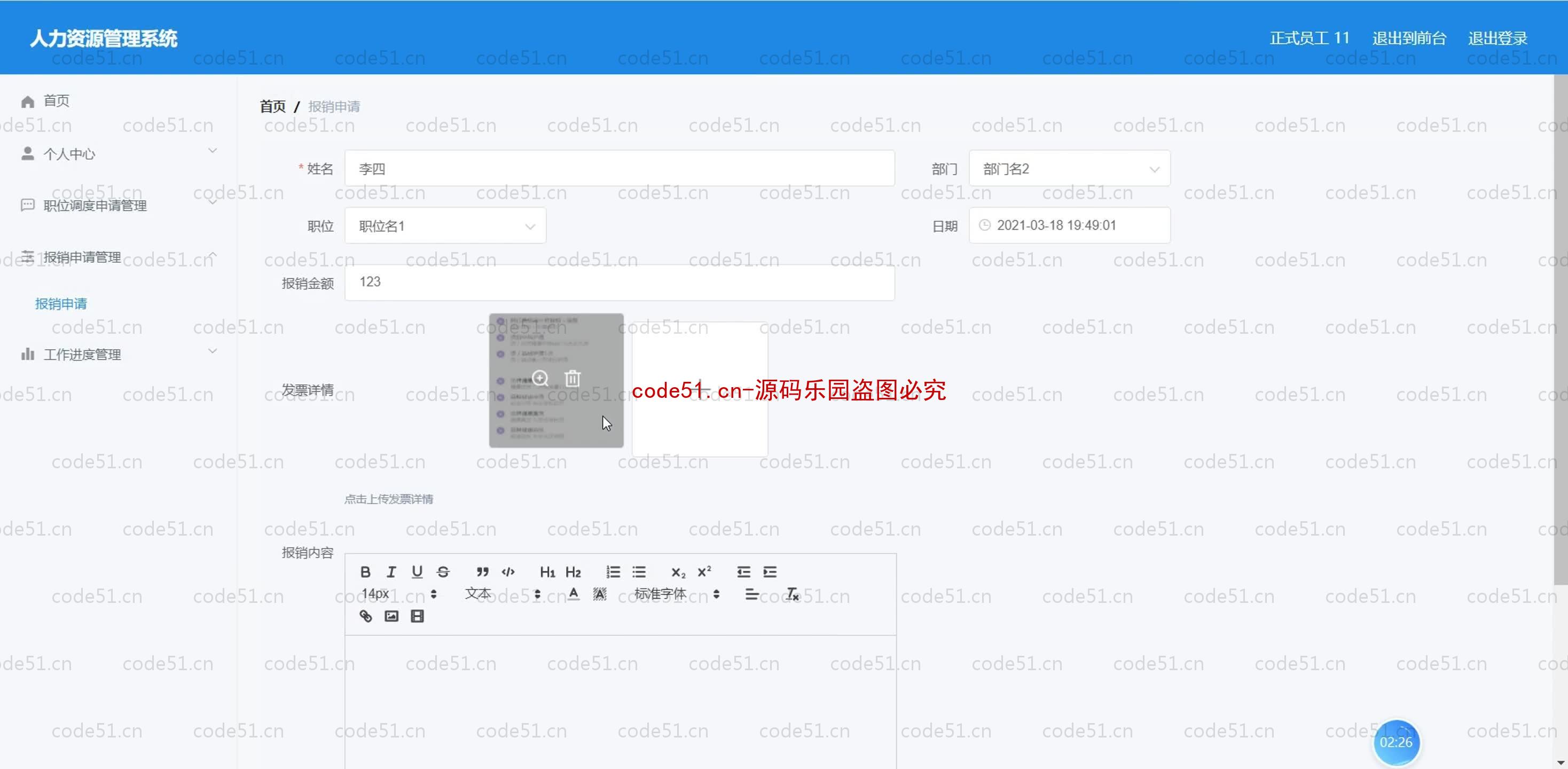Click the 报销金额 input field

(x=620, y=281)
